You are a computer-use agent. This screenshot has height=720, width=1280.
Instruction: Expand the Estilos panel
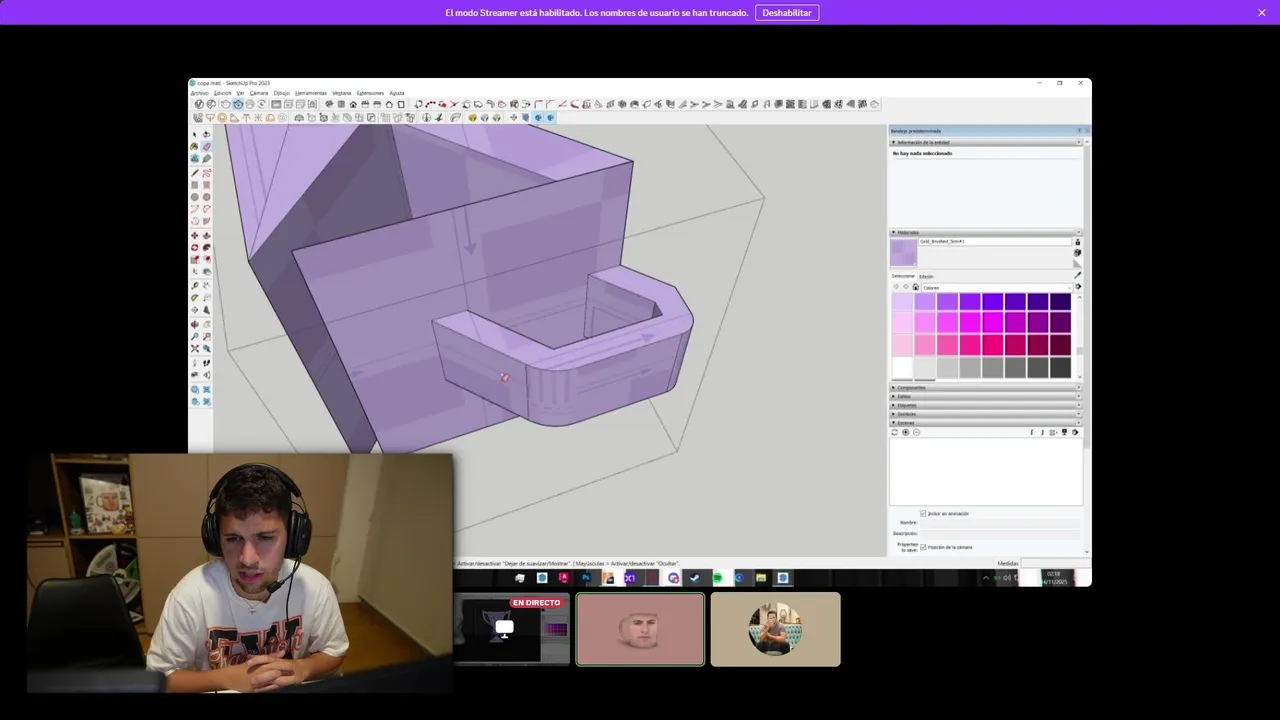pyautogui.click(x=893, y=396)
